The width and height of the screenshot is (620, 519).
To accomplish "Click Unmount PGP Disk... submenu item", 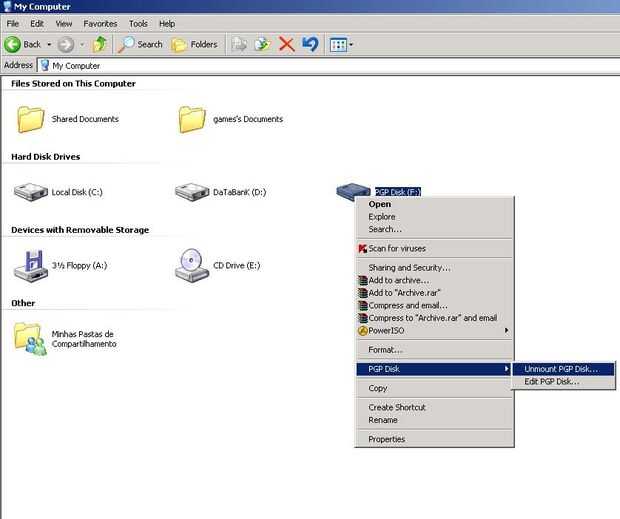I will 563,369.
